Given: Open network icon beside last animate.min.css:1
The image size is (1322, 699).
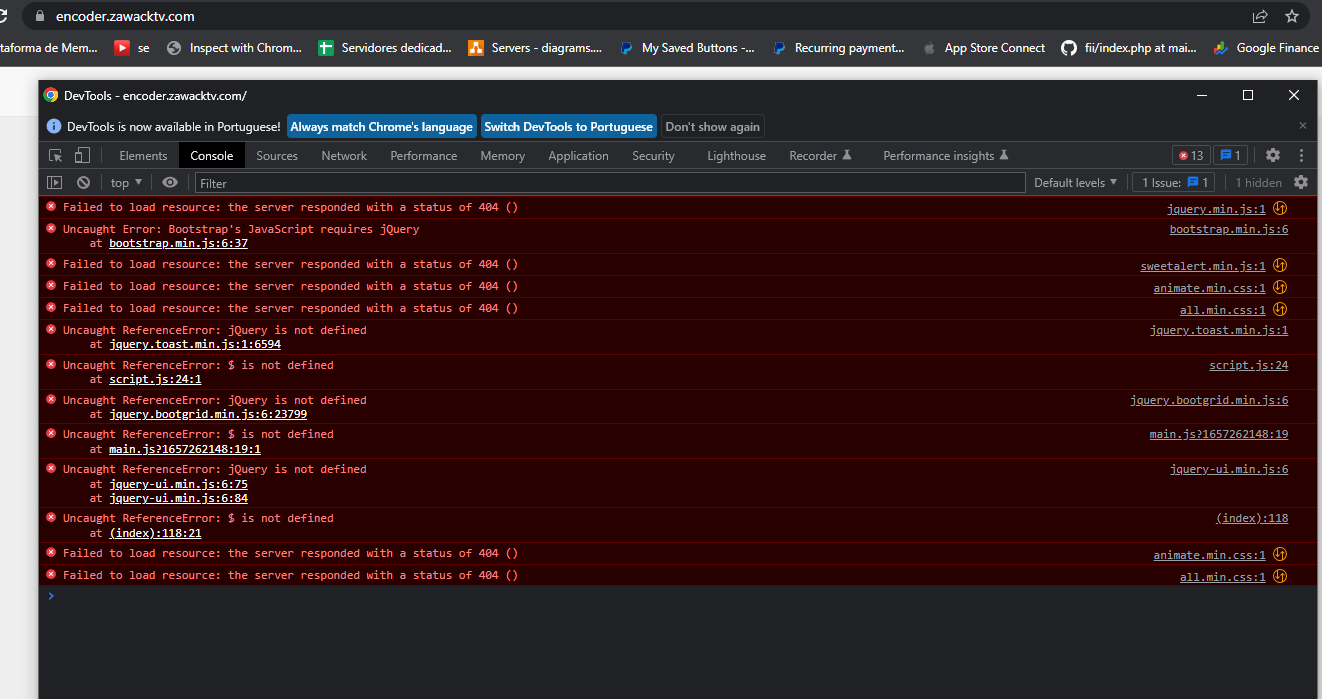Looking at the screenshot, I should [x=1279, y=555].
